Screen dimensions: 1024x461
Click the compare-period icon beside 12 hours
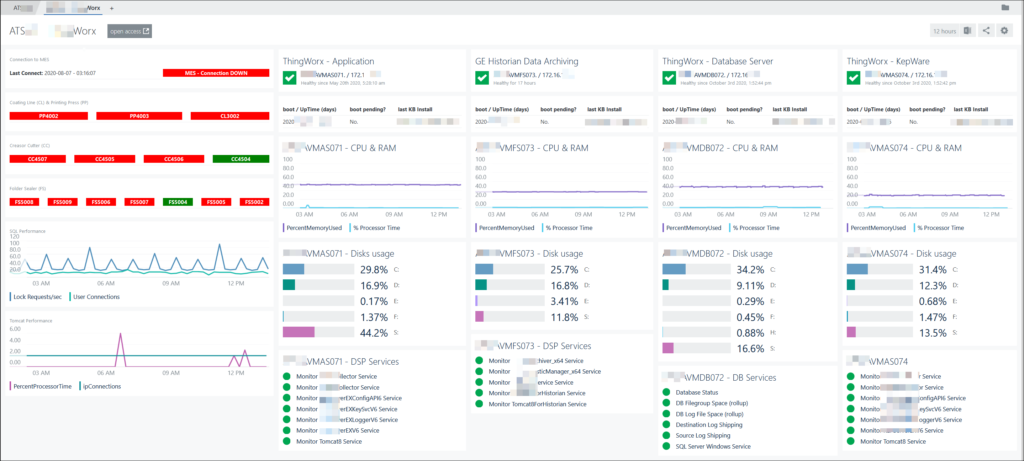point(968,31)
